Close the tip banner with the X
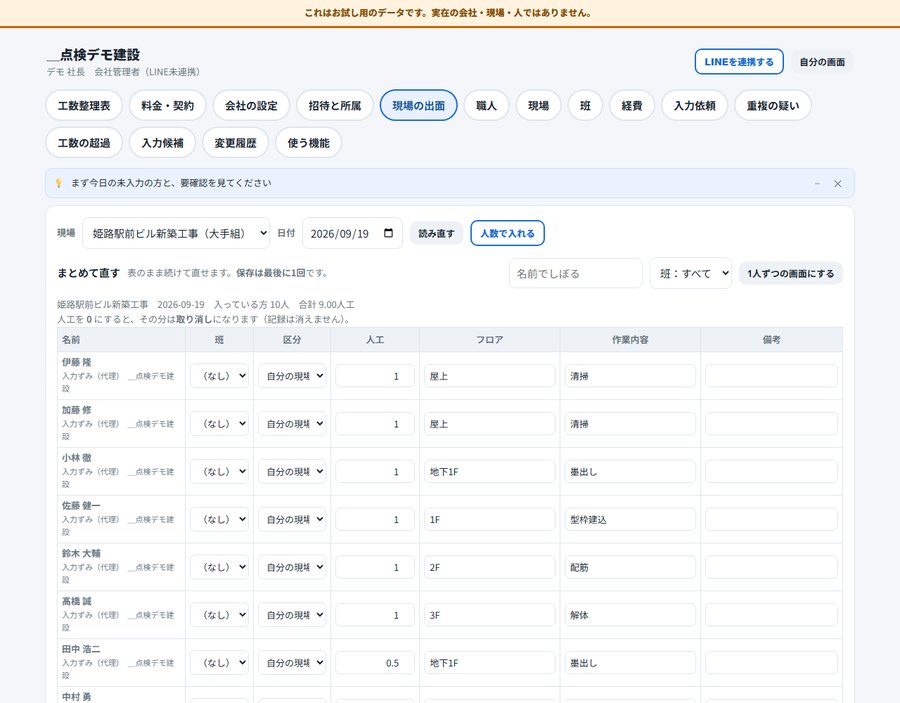 point(837,184)
